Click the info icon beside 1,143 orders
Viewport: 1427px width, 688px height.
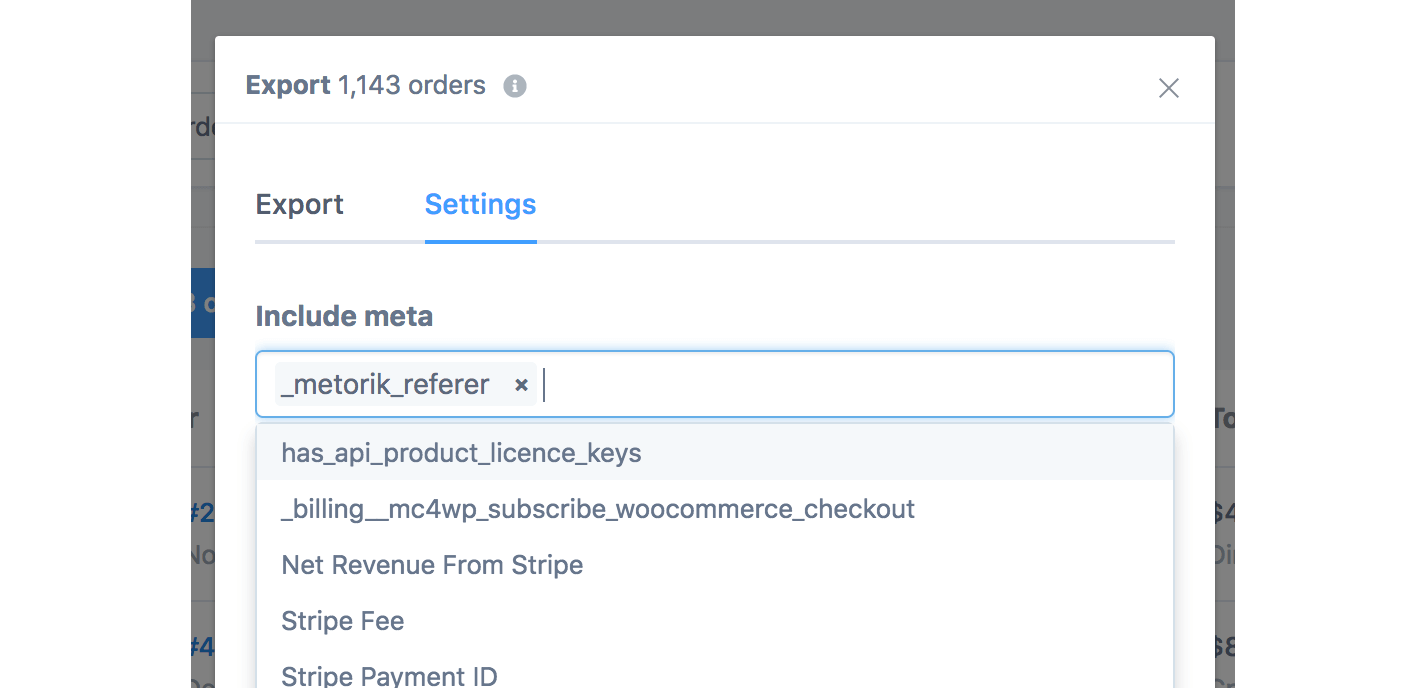[515, 86]
